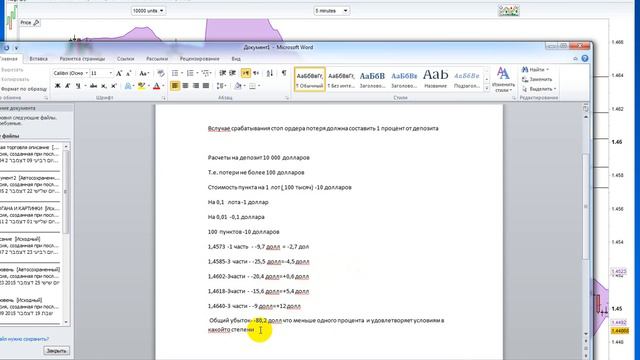Open Вид ribbon tab
Viewport: 640px width, 360px height.
point(236,59)
